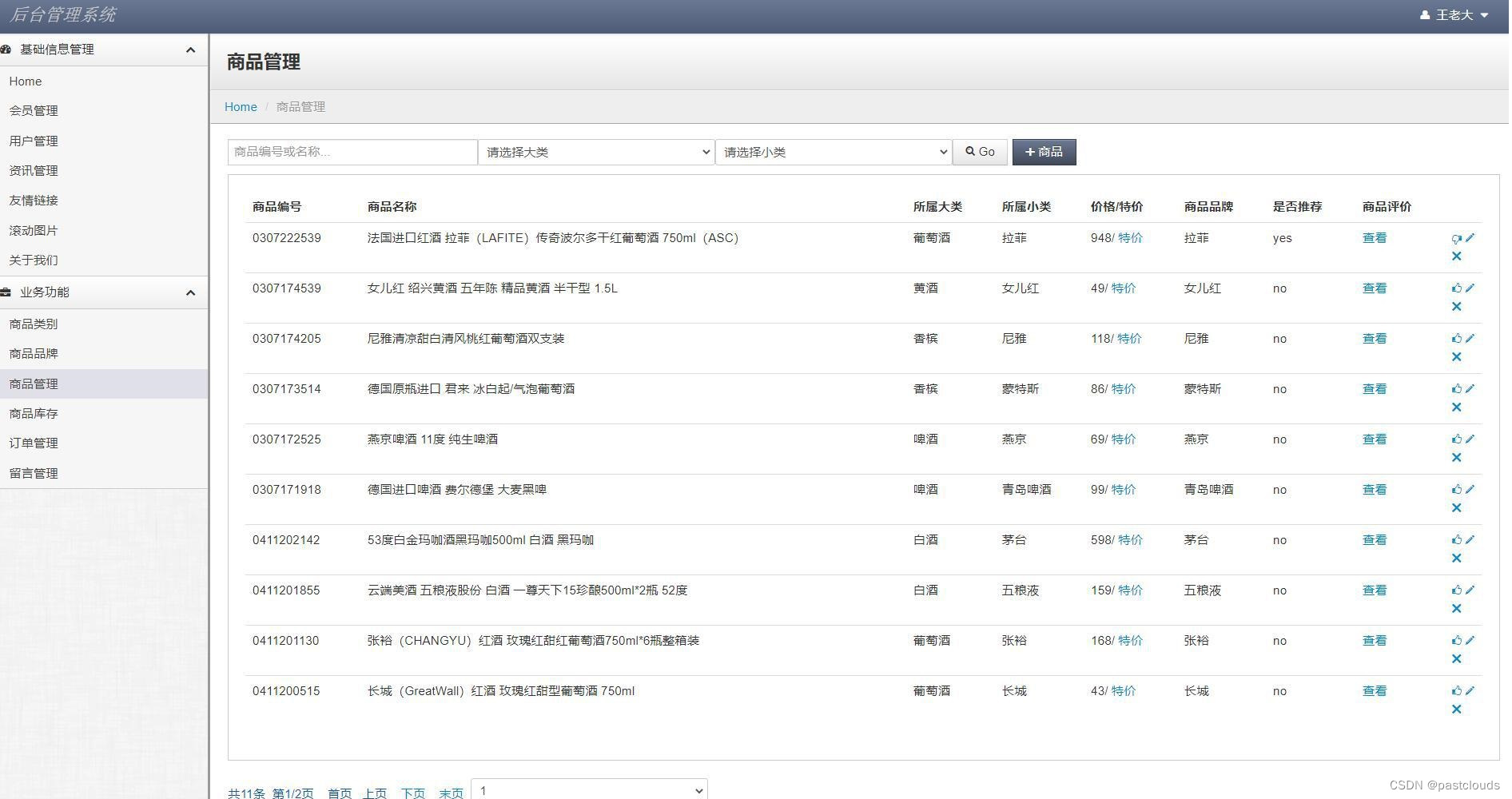The height and width of the screenshot is (799, 1512).
Task: Unrecommend the LAFITE red wine via thumbs-down icon
Action: (x=1455, y=237)
